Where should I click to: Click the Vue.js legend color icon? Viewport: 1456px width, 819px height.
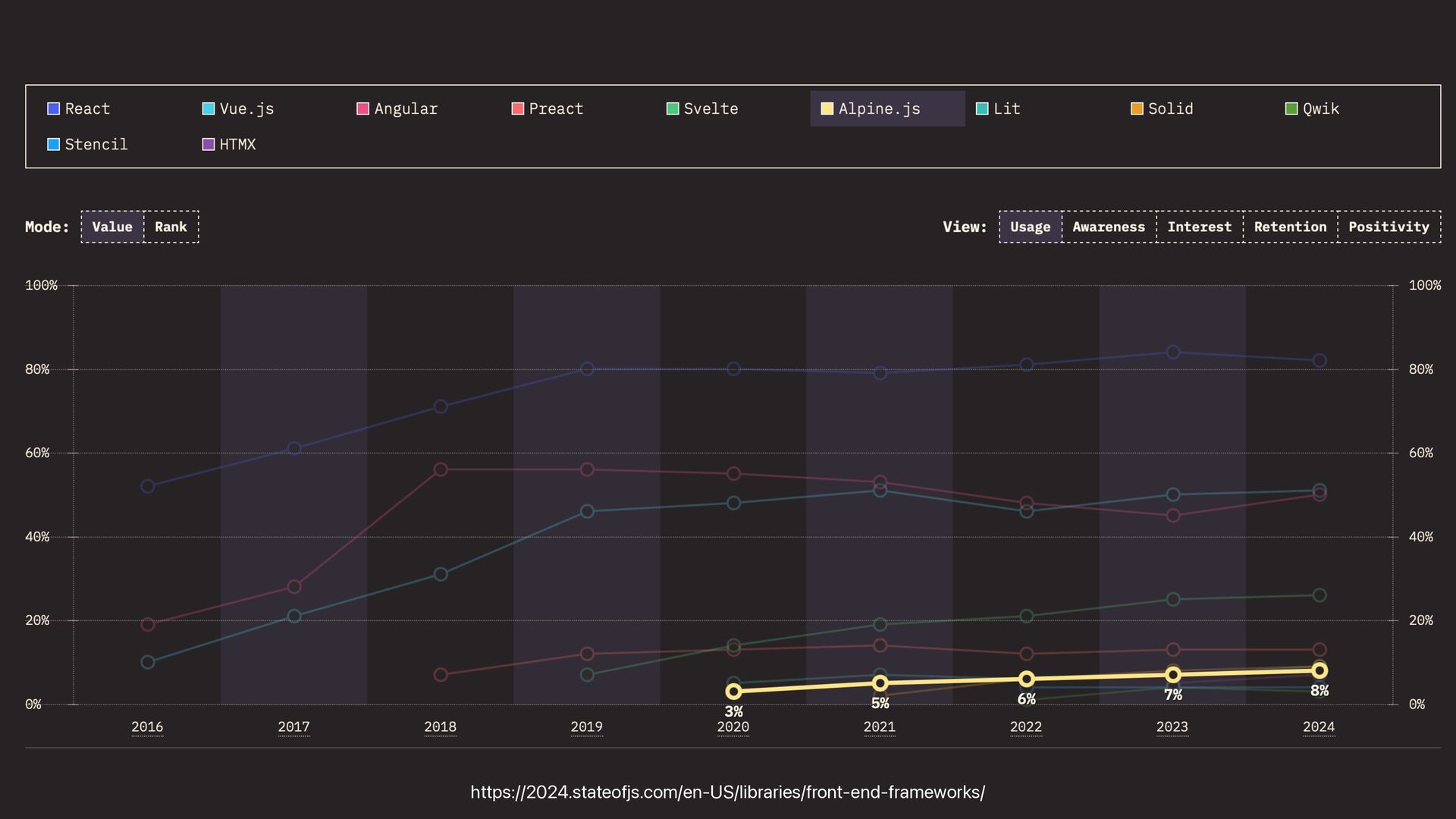click(209, 108)
